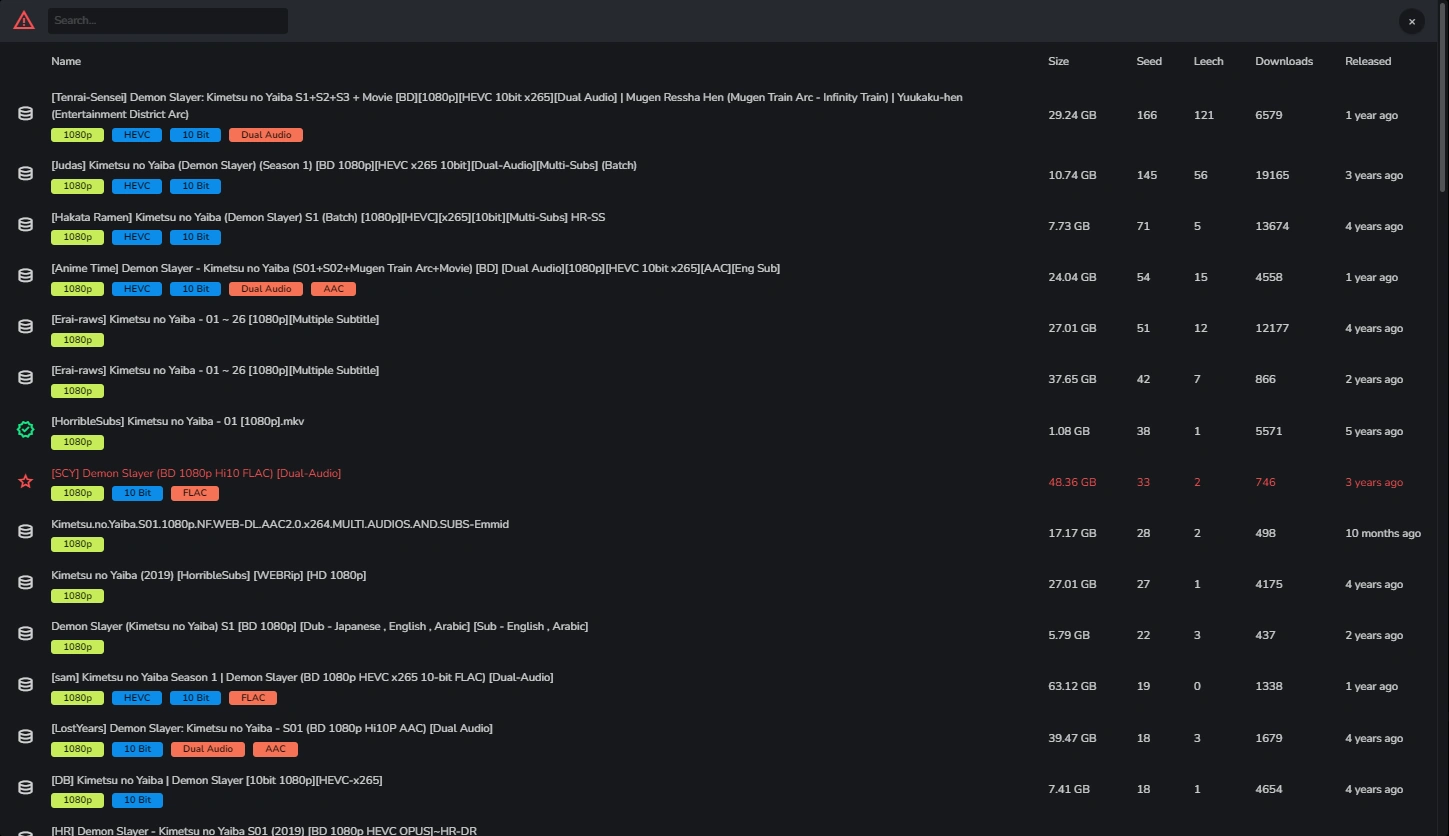The width and height of the screenshot is (1449, 836).
Task: Click the batch icon beside the Hakata Ramen release
Action: pos(26,226)
